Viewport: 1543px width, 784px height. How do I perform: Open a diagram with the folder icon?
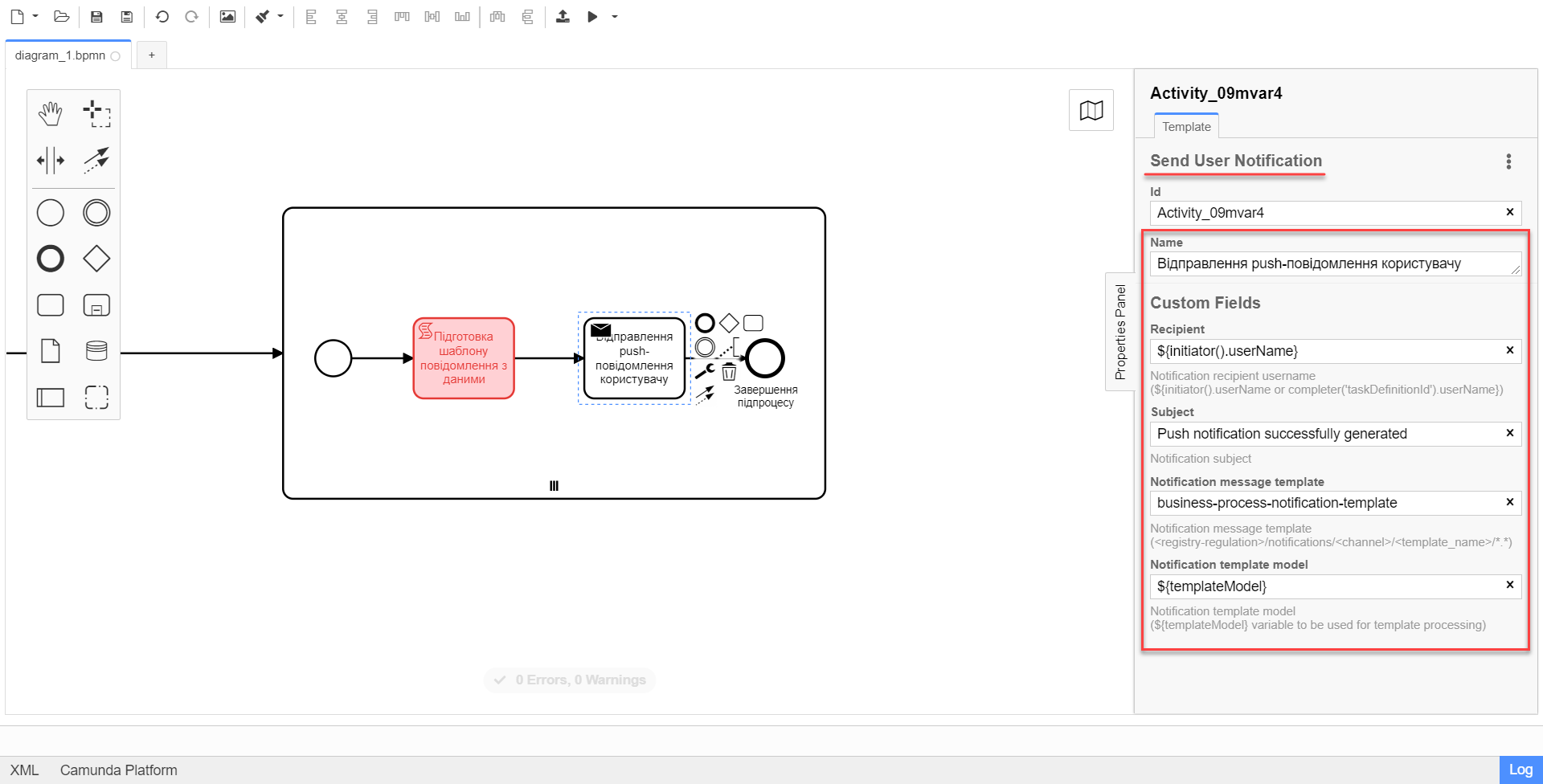[x=61, y=16]
